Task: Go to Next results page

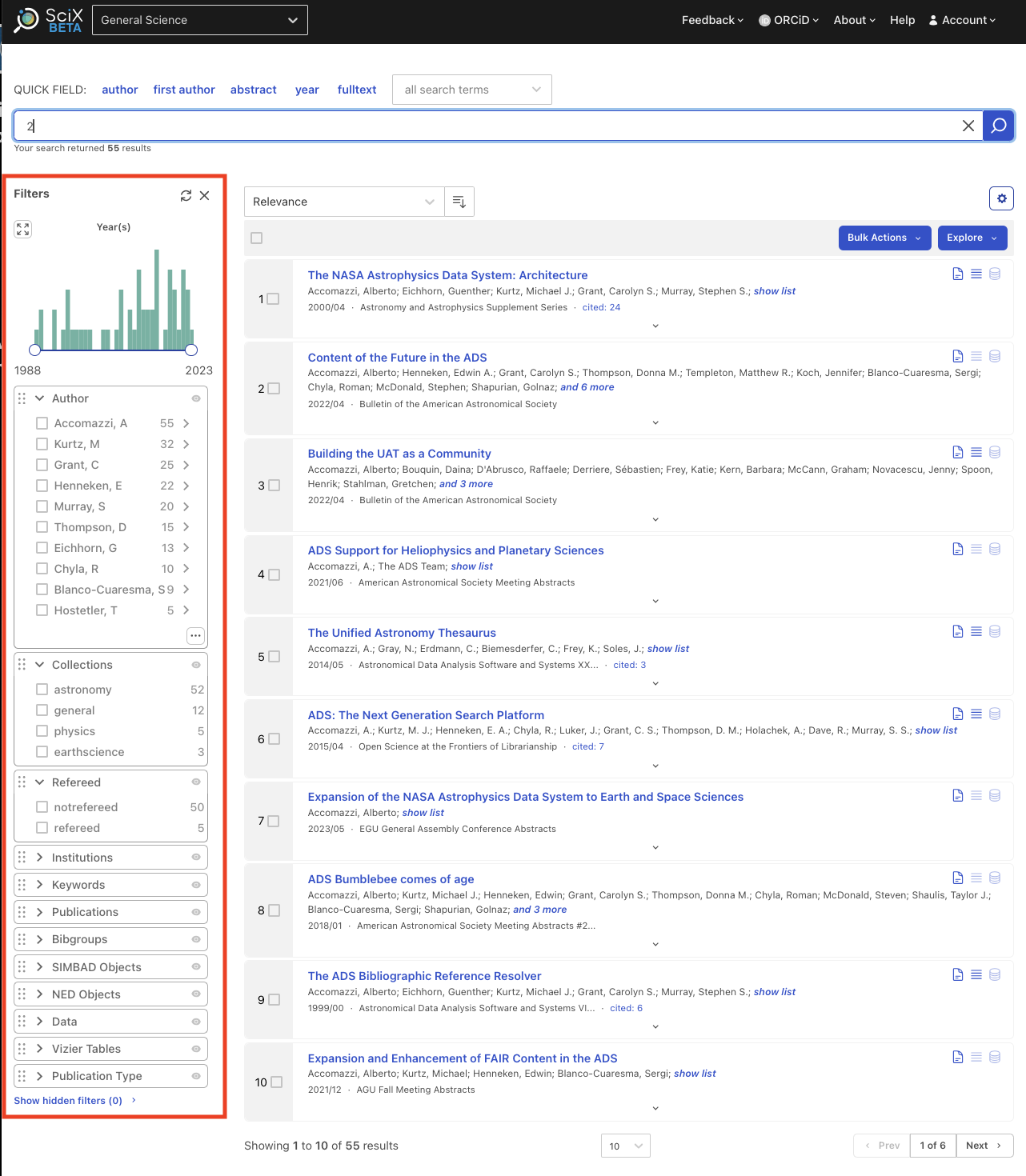Action: click(x=983, y=1146)
